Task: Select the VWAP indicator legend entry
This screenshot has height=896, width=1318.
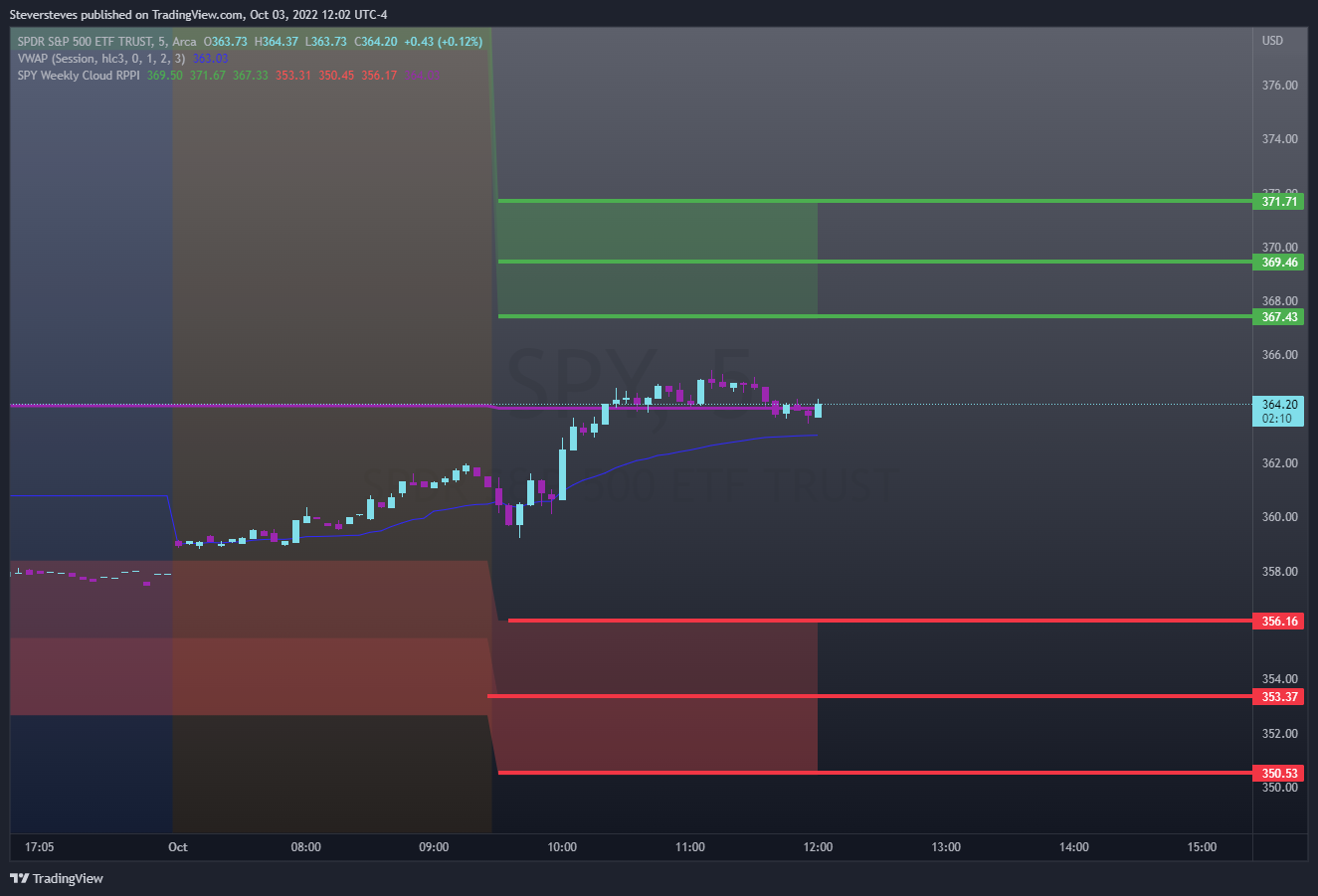Action: coord(102,59)
